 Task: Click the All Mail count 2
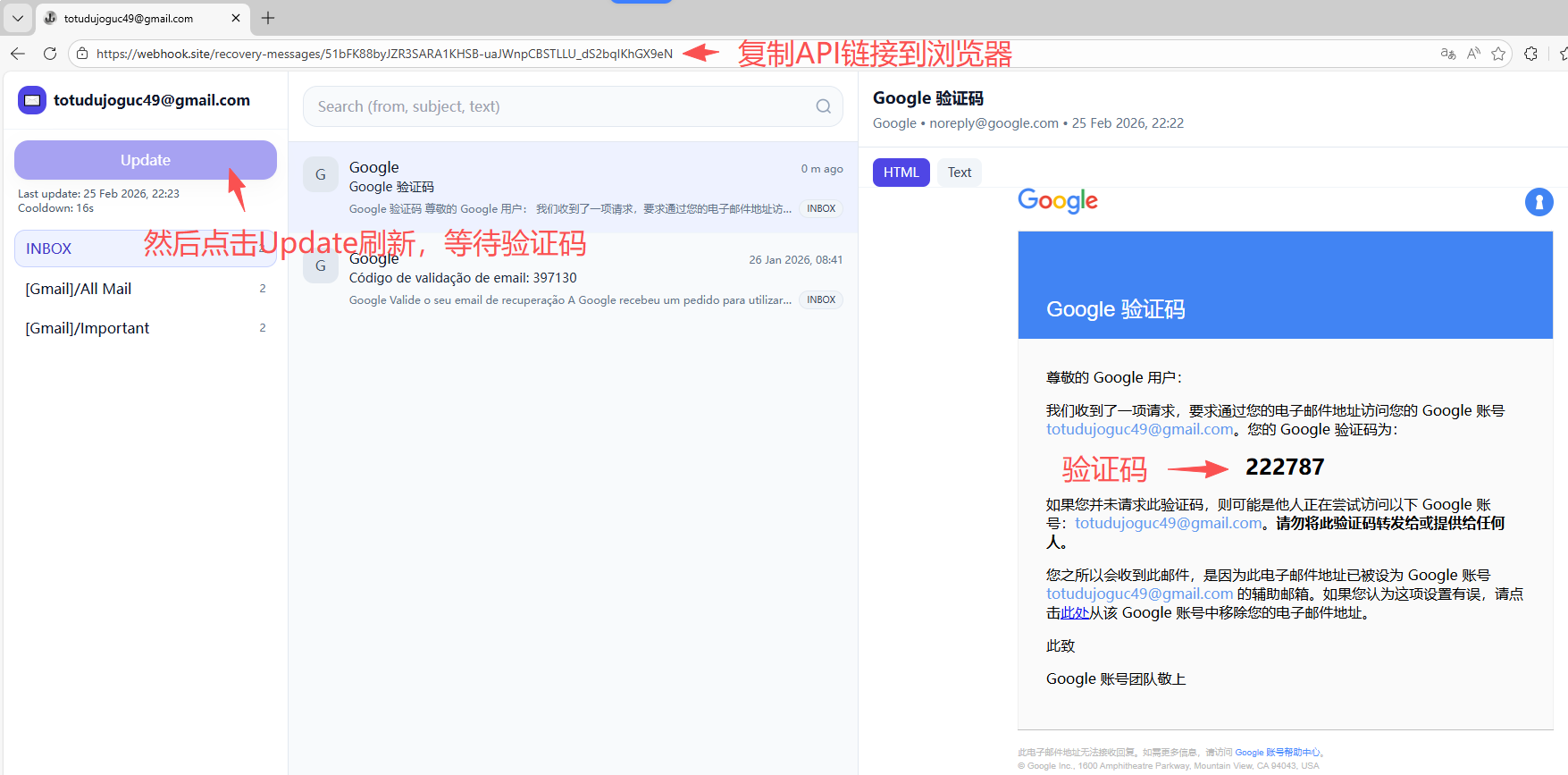(263, 289)
